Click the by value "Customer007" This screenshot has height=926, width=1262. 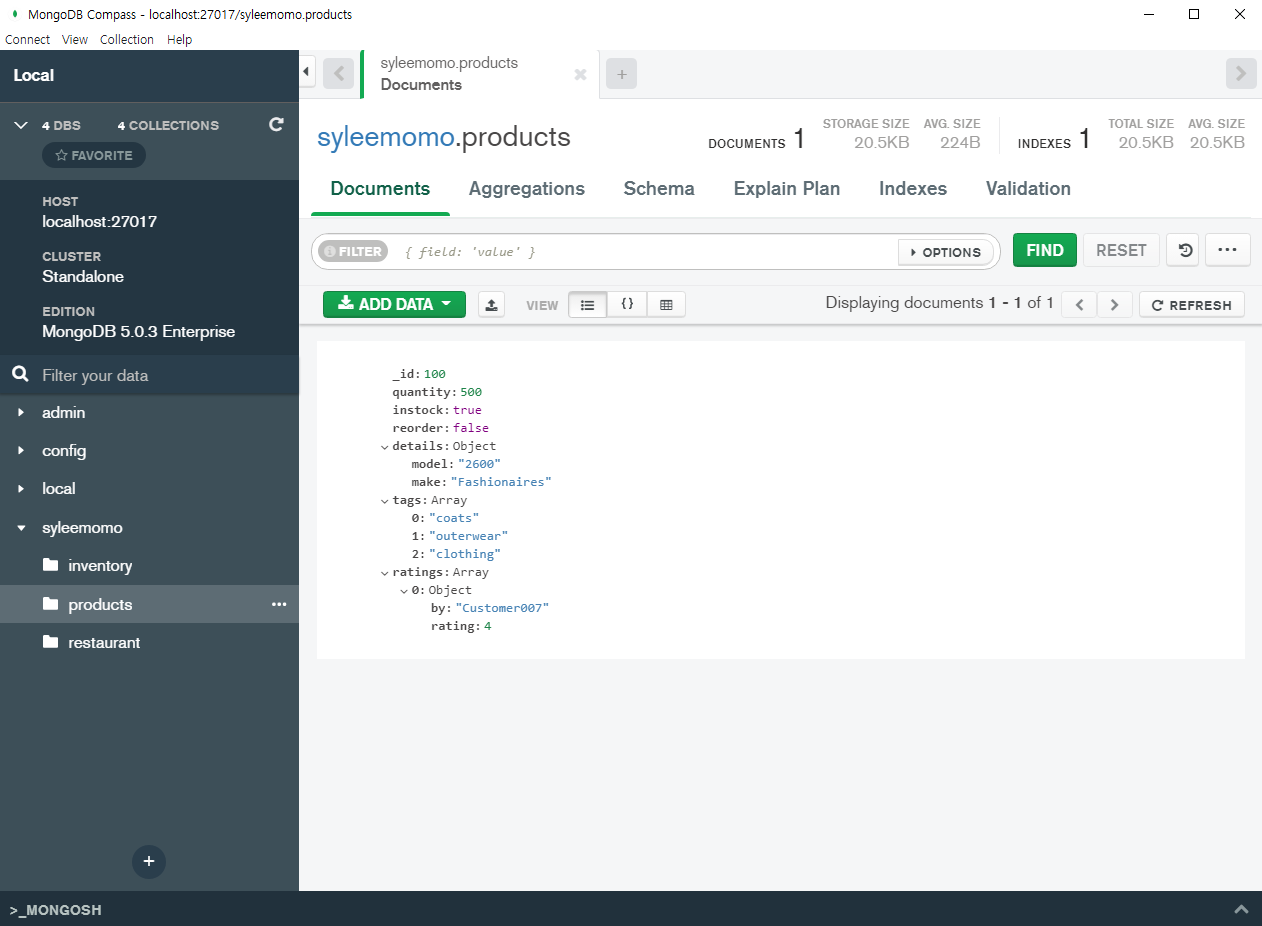click(x=502, y=608)
